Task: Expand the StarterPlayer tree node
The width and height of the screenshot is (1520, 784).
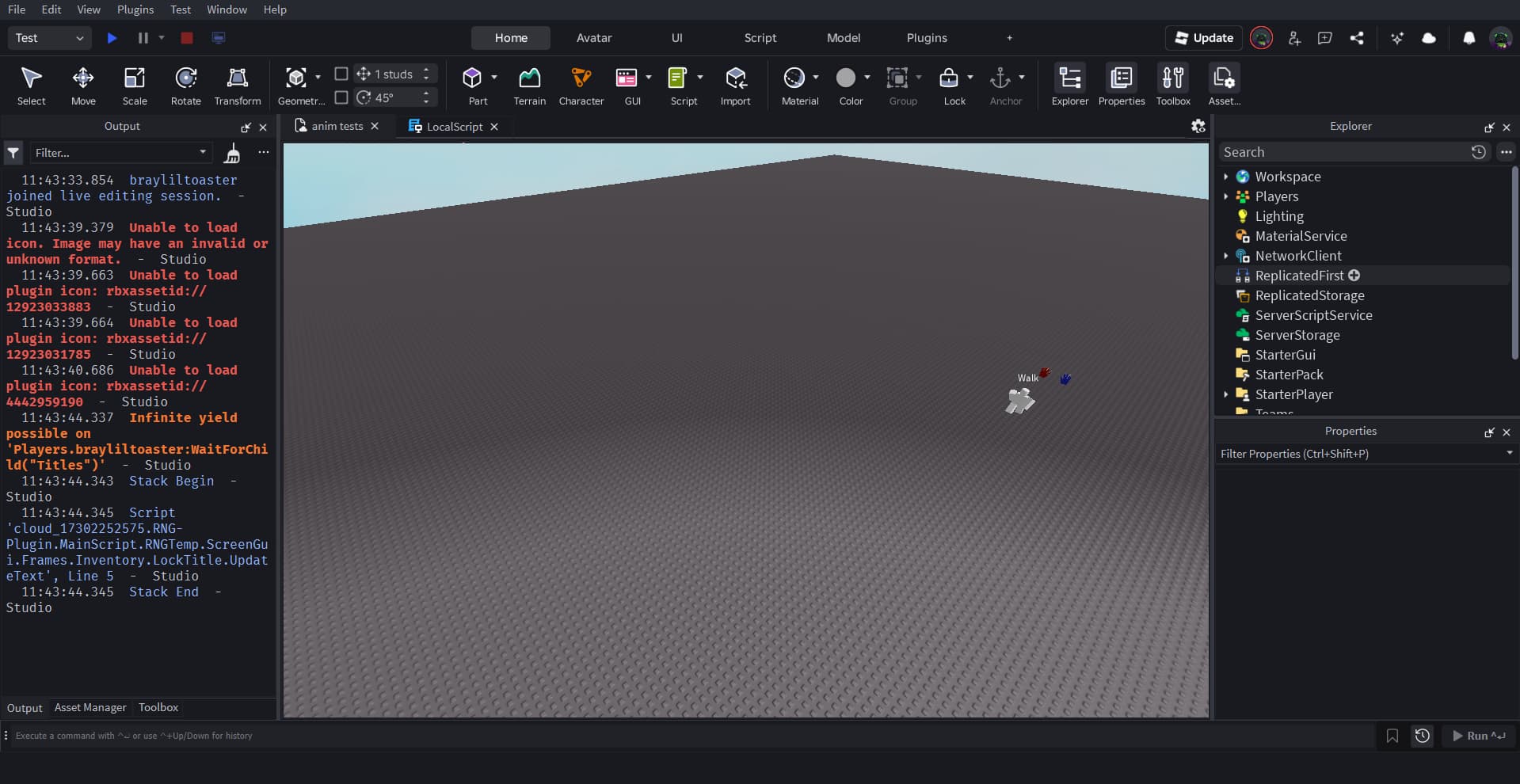Action: point(1225,394)
